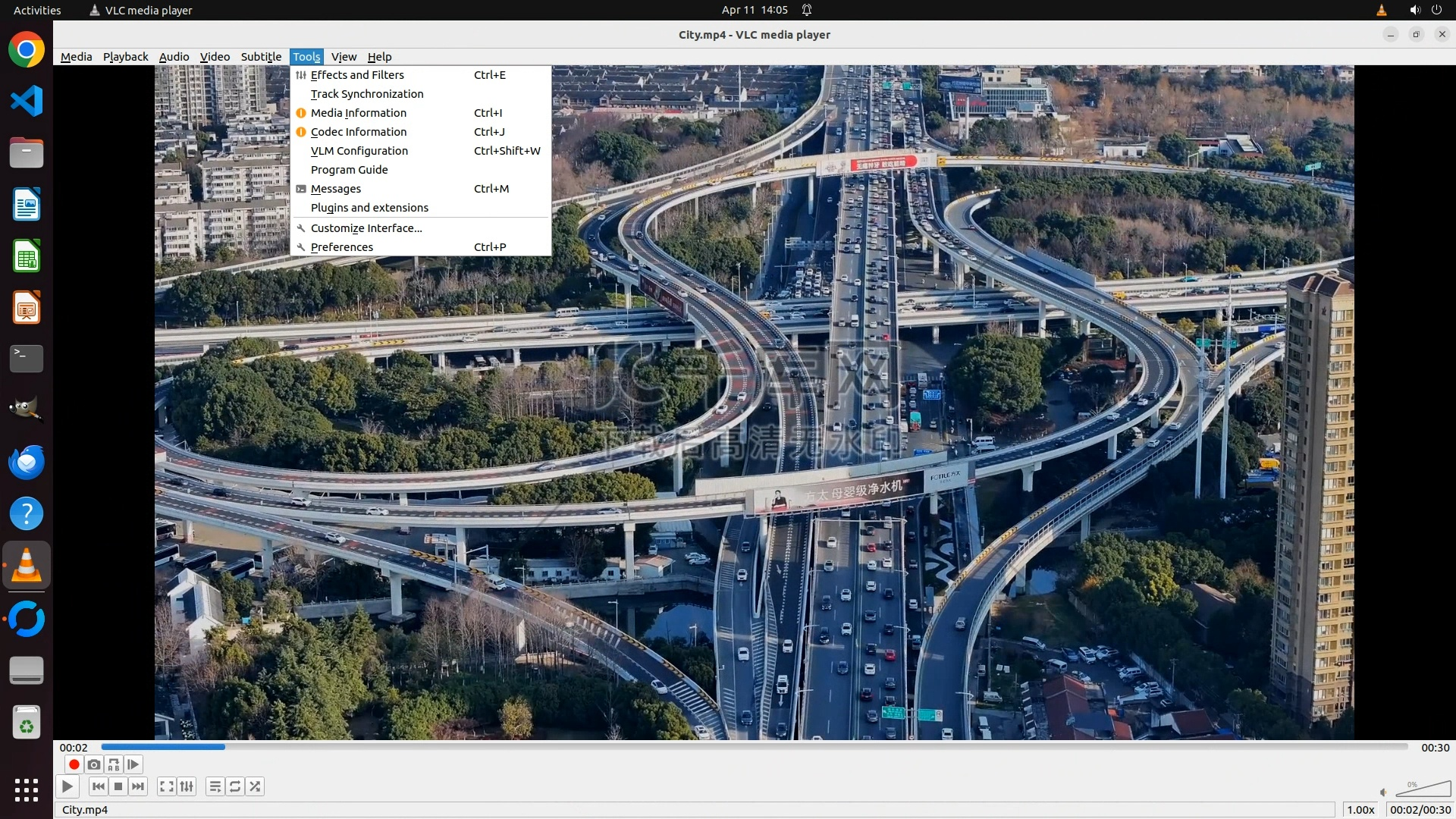The height and width of the screenshot is (819, 1456).
Task: Take a snapshot with the camera icon
Action: (94, 764)
